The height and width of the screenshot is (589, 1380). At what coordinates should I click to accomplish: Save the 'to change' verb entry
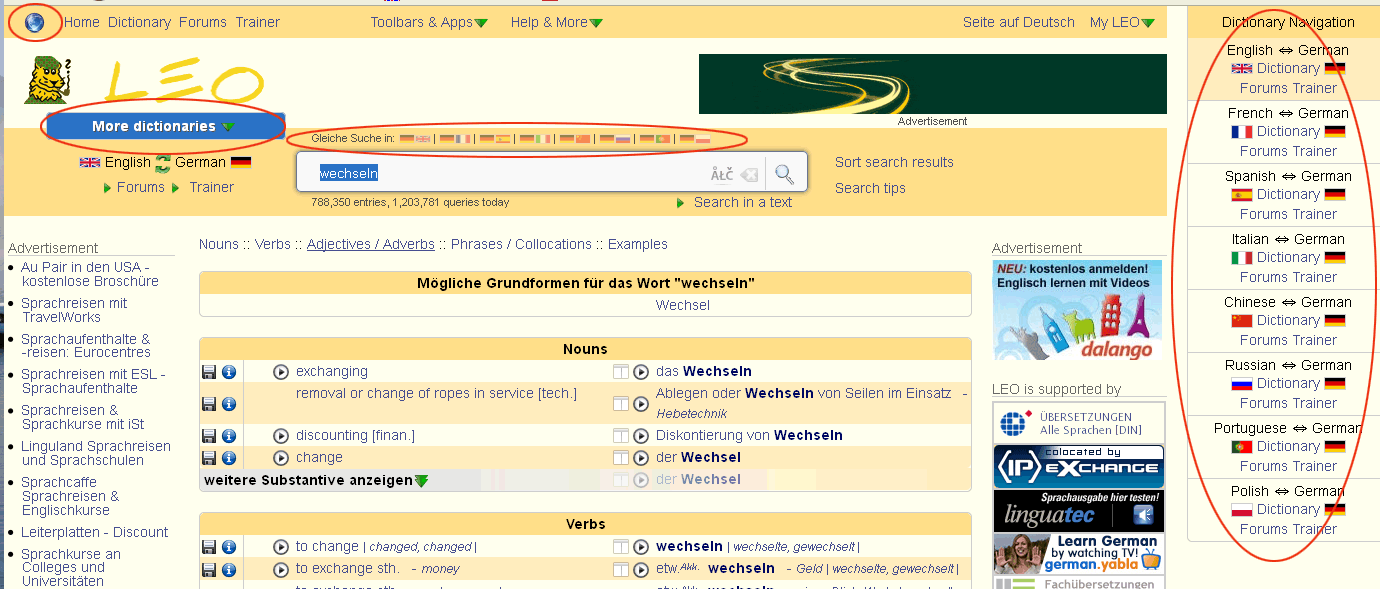[209, 547]
